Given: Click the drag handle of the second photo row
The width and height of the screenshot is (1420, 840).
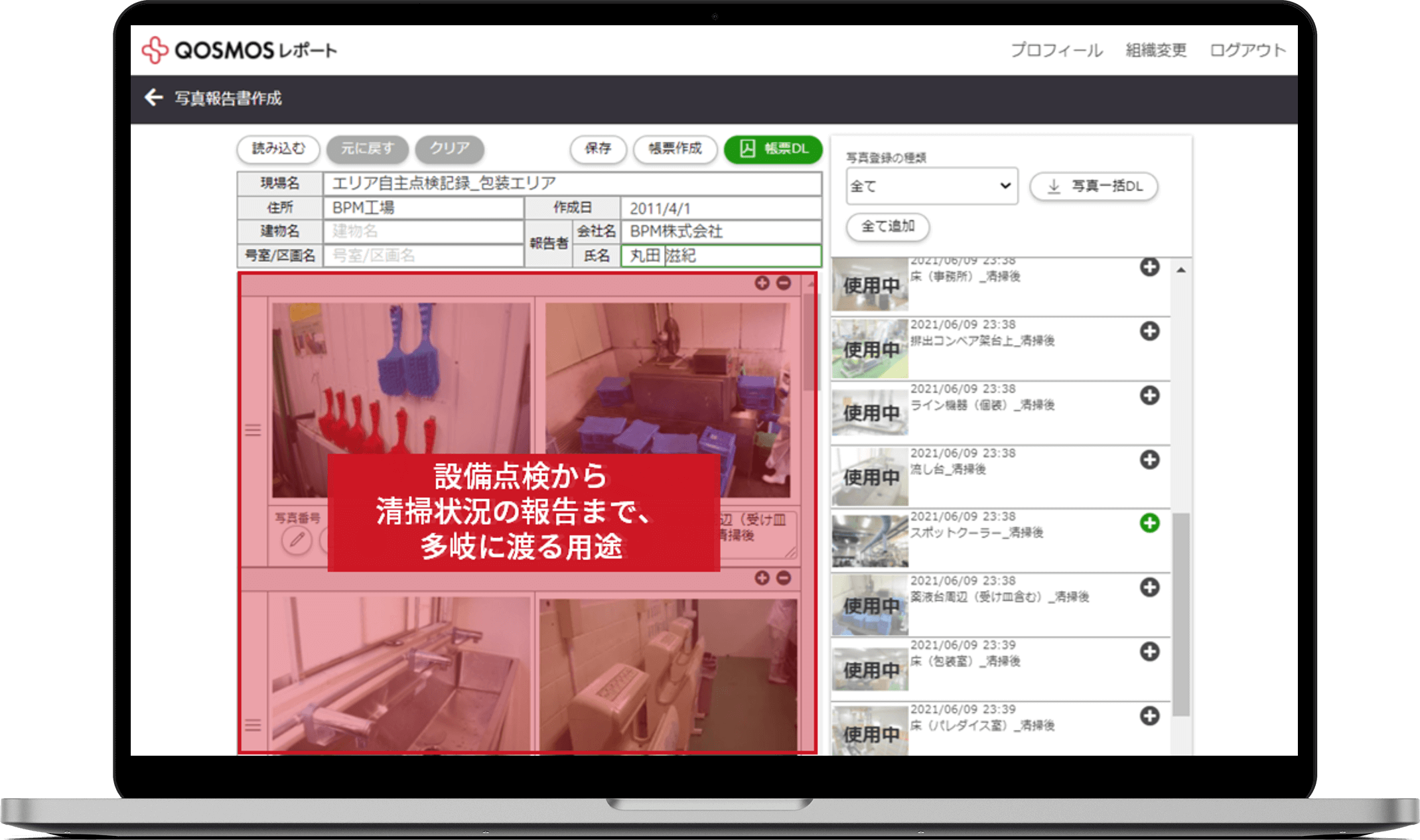Looking at the screenshot, I should (x=253, y=725).
